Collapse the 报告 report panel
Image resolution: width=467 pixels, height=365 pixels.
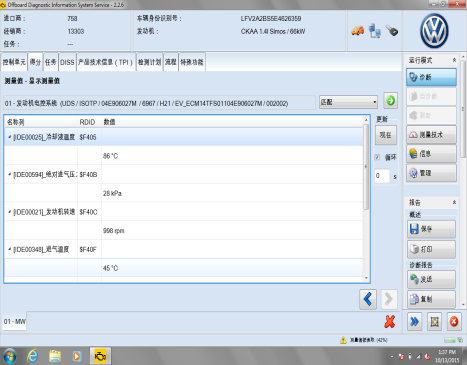click(454, 202)
